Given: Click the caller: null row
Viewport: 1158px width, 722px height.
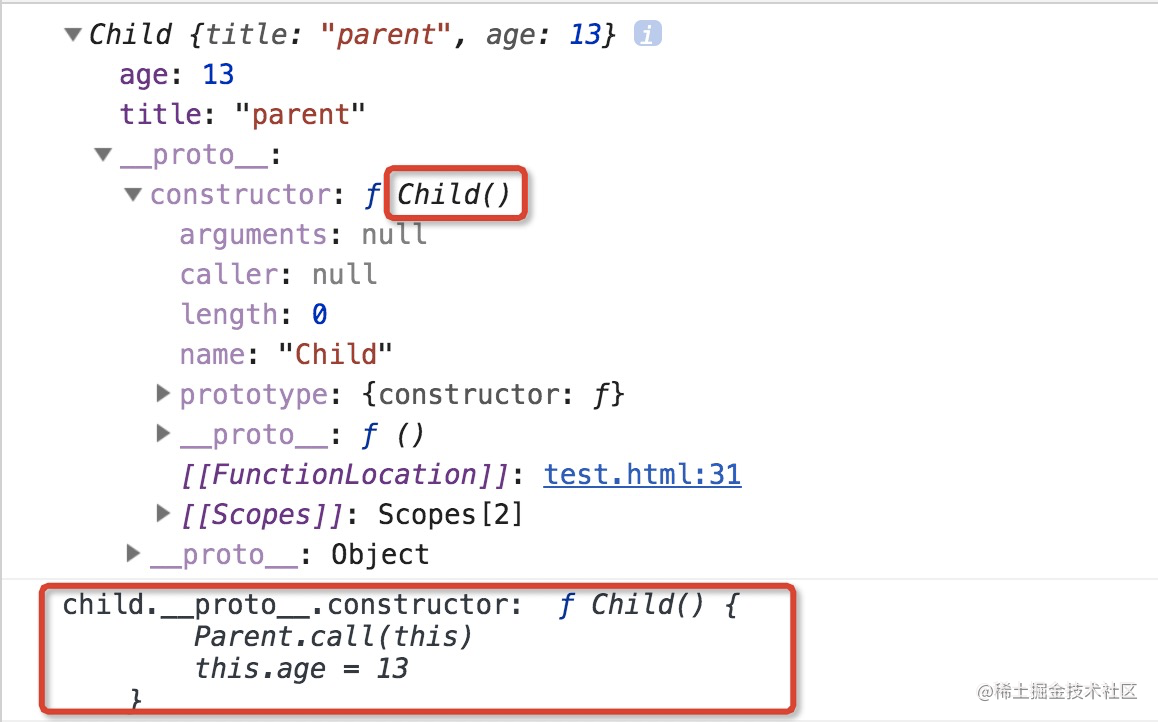Looking at the screenshot, I should coord(278,275).
